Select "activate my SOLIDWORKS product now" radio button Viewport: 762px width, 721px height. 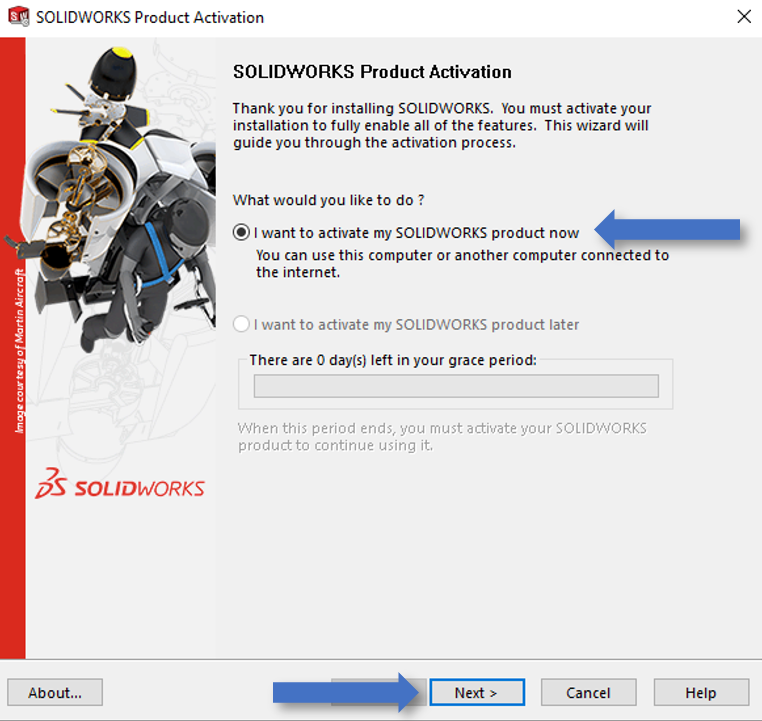click(241, 233)
